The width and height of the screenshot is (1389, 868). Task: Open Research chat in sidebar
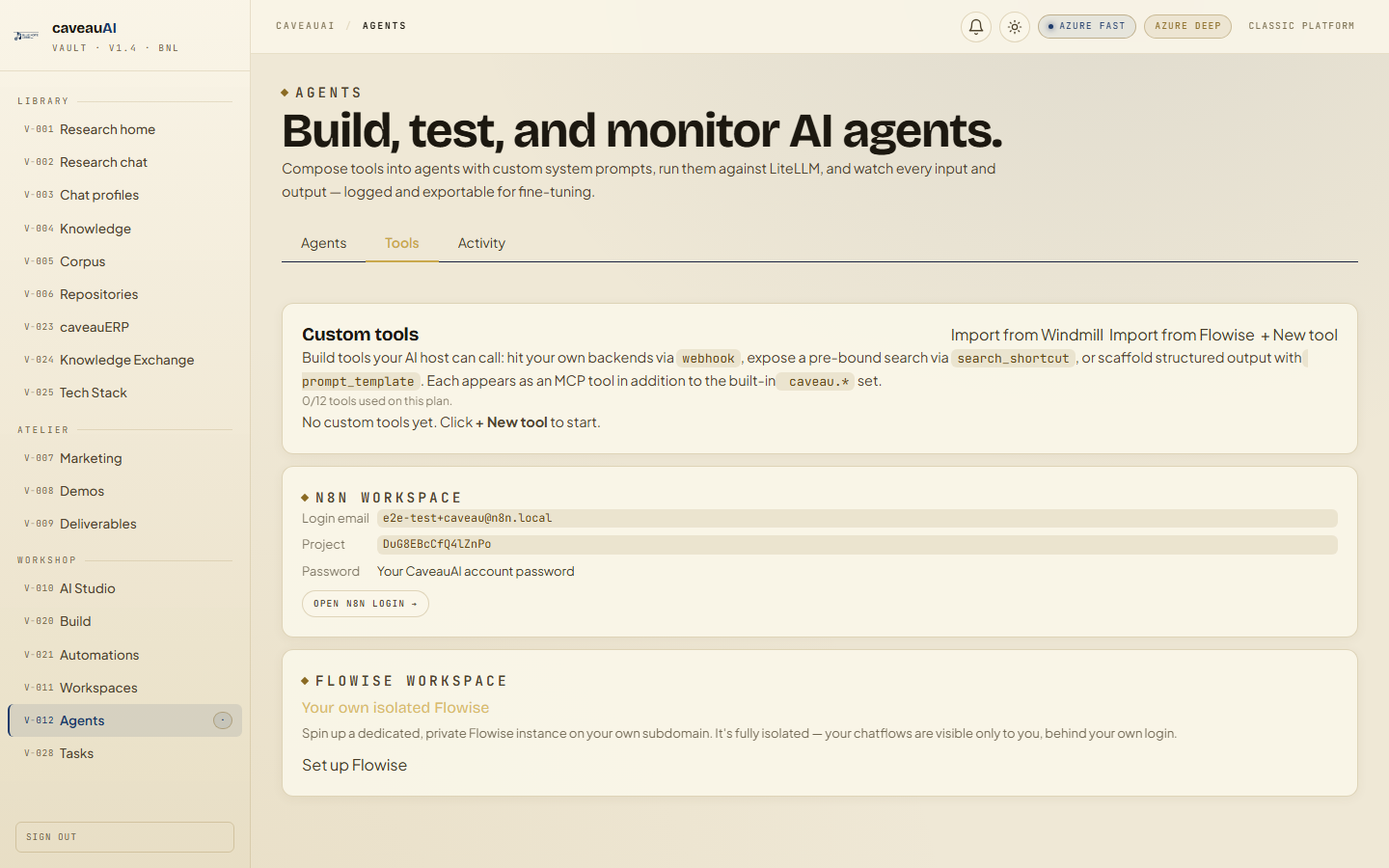tap(124, 162)
